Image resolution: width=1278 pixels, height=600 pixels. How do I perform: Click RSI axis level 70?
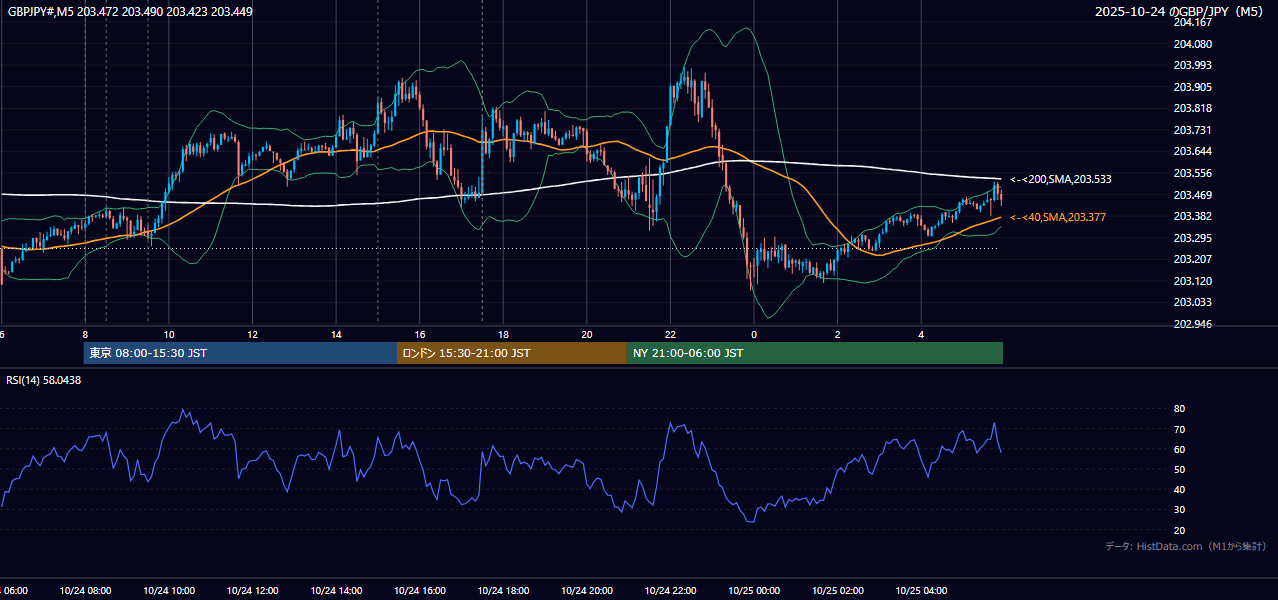1179,429
